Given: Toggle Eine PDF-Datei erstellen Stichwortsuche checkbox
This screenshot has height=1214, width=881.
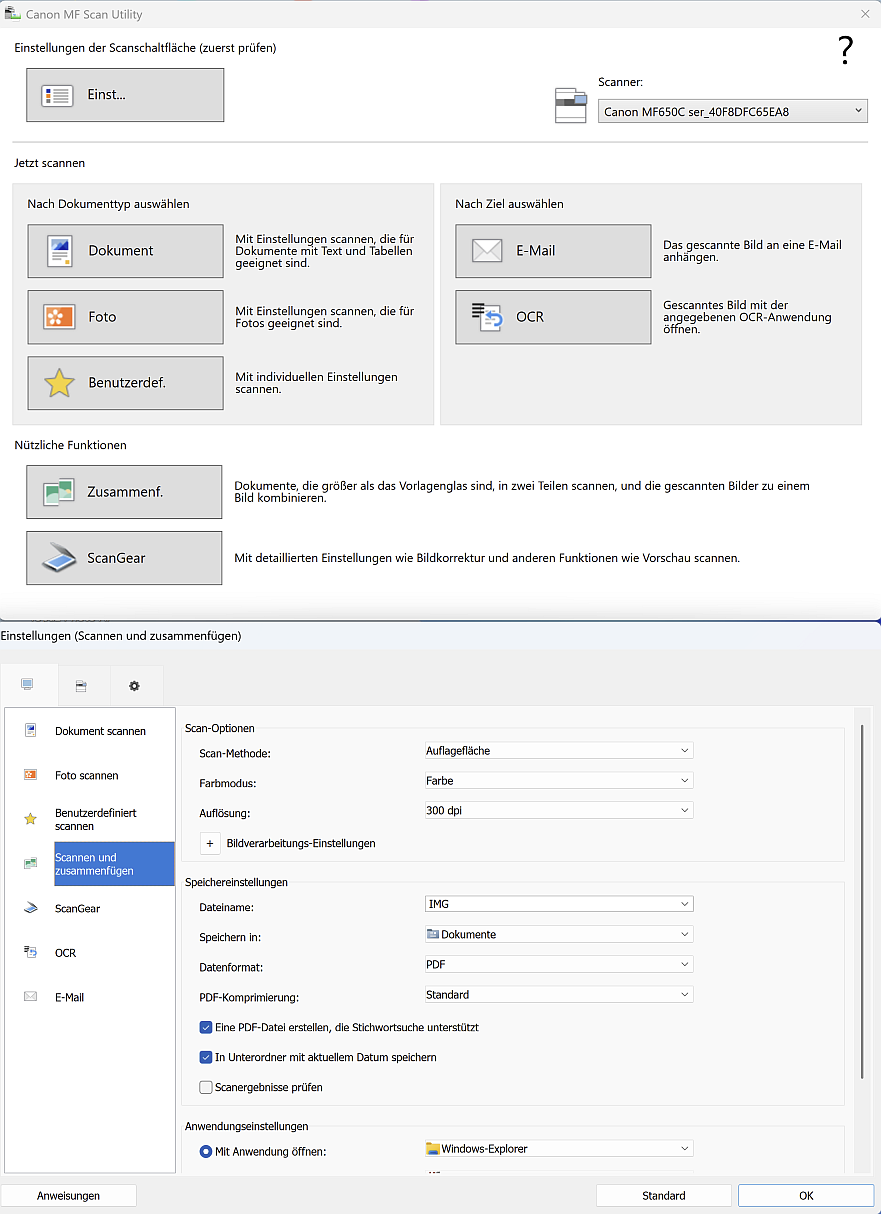Looking at the screenshot, I should point(206,1027).
